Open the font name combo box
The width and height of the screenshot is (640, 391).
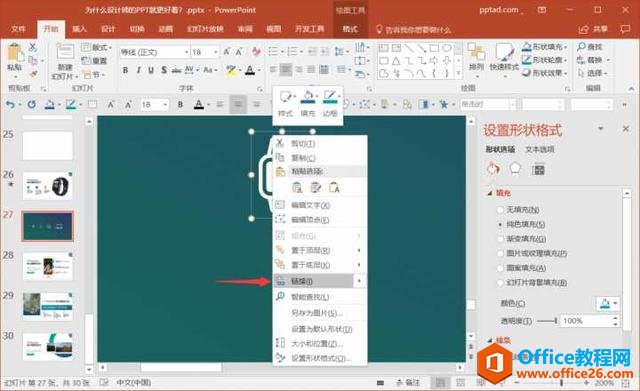154,52
